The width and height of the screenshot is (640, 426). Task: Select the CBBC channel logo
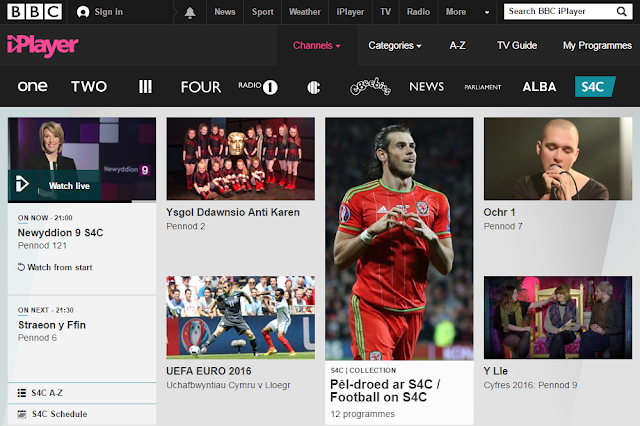pyautogui.click(x=313, y=87)
